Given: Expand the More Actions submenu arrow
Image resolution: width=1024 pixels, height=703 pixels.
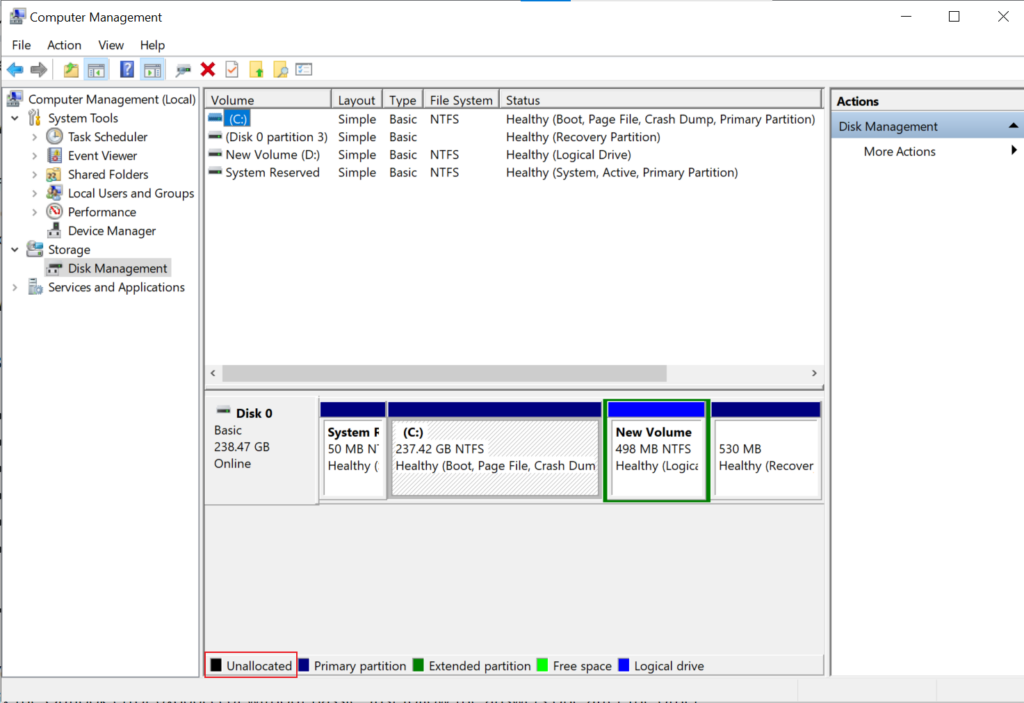Looking at the screenshot, I should click(x=1013, y=150).
